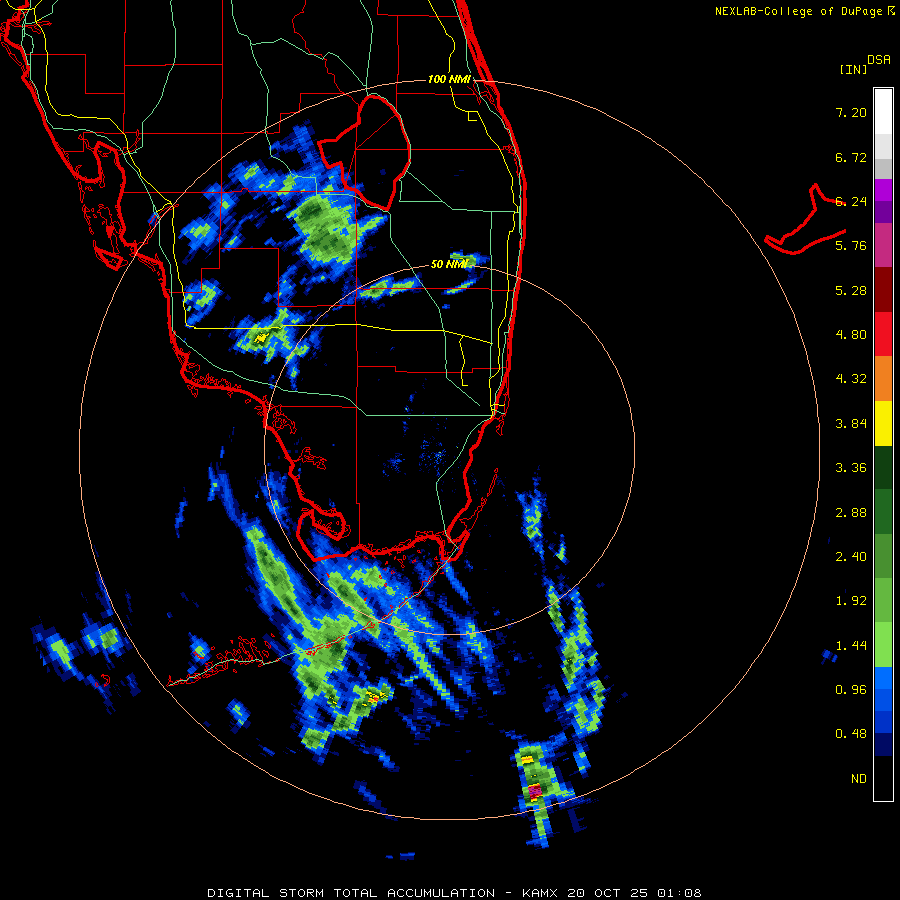Click the 3.84 legend value
The image size is (900, 900).
click(851, 424)
